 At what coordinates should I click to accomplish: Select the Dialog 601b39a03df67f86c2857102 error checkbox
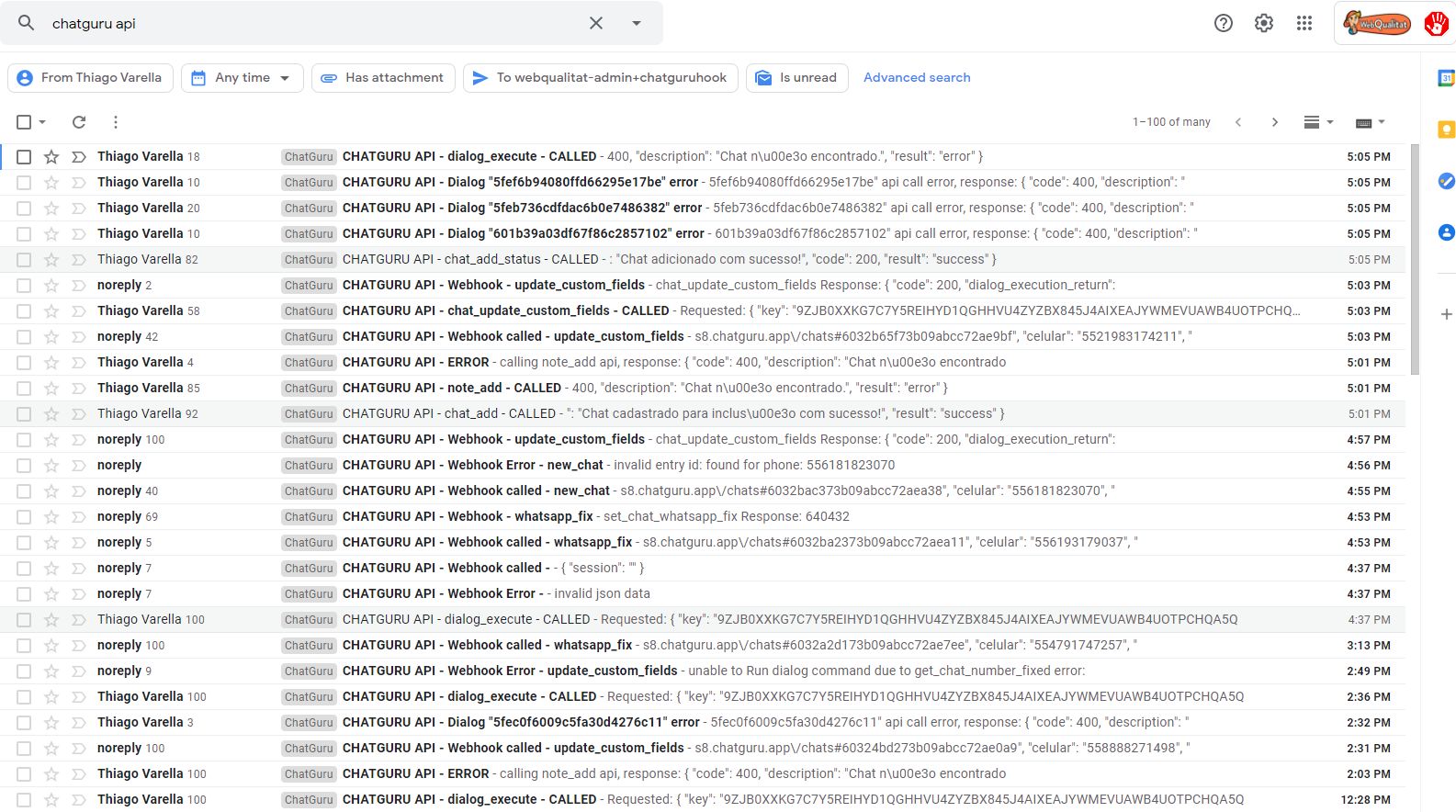24,234
